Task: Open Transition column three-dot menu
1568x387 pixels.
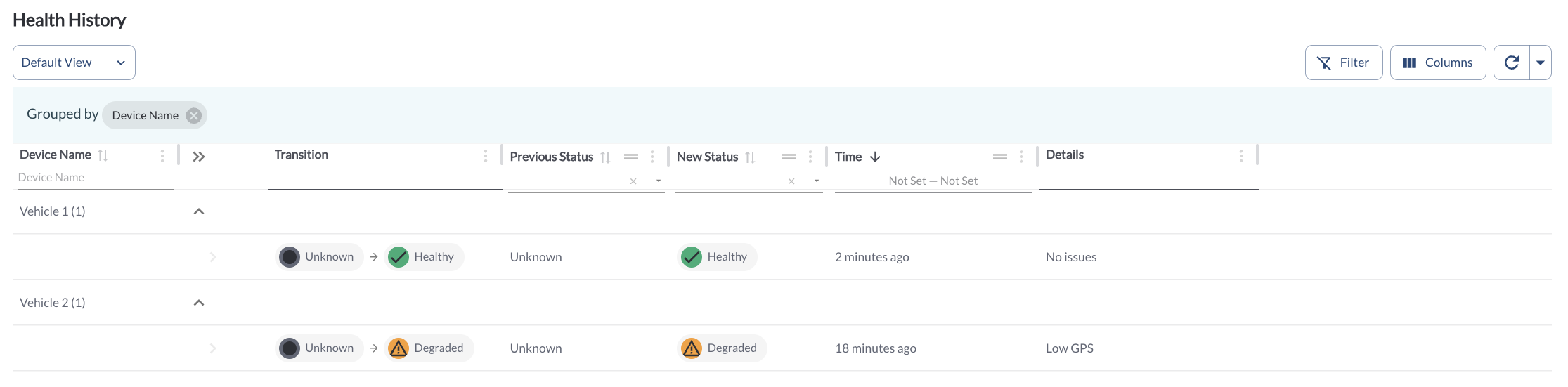Action: (x=486, y=156)
